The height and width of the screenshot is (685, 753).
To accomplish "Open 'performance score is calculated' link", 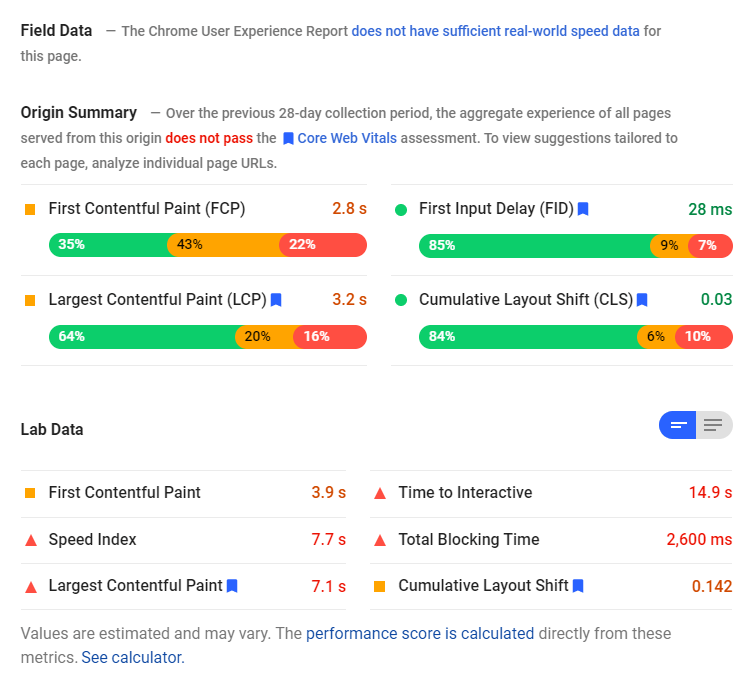I will (x=420, y=633).
